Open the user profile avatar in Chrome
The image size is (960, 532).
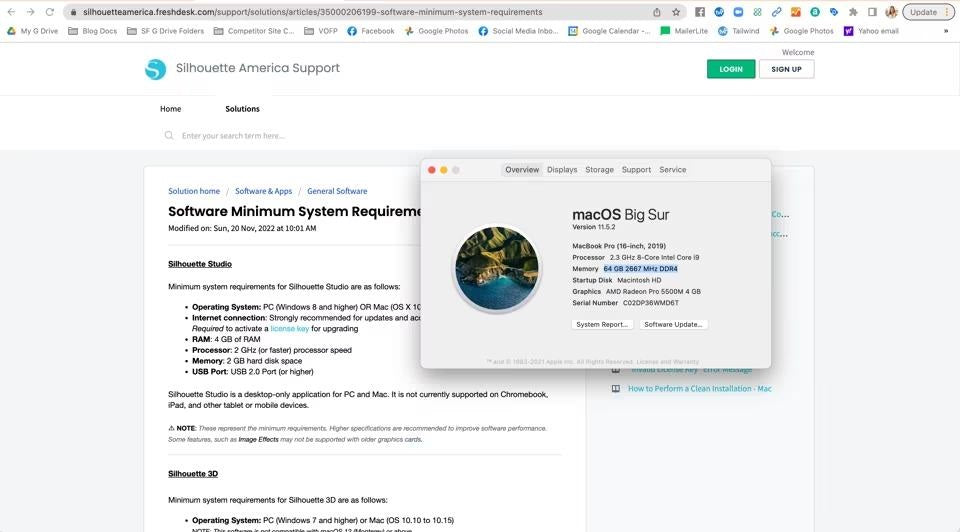[x=890, y=12]
